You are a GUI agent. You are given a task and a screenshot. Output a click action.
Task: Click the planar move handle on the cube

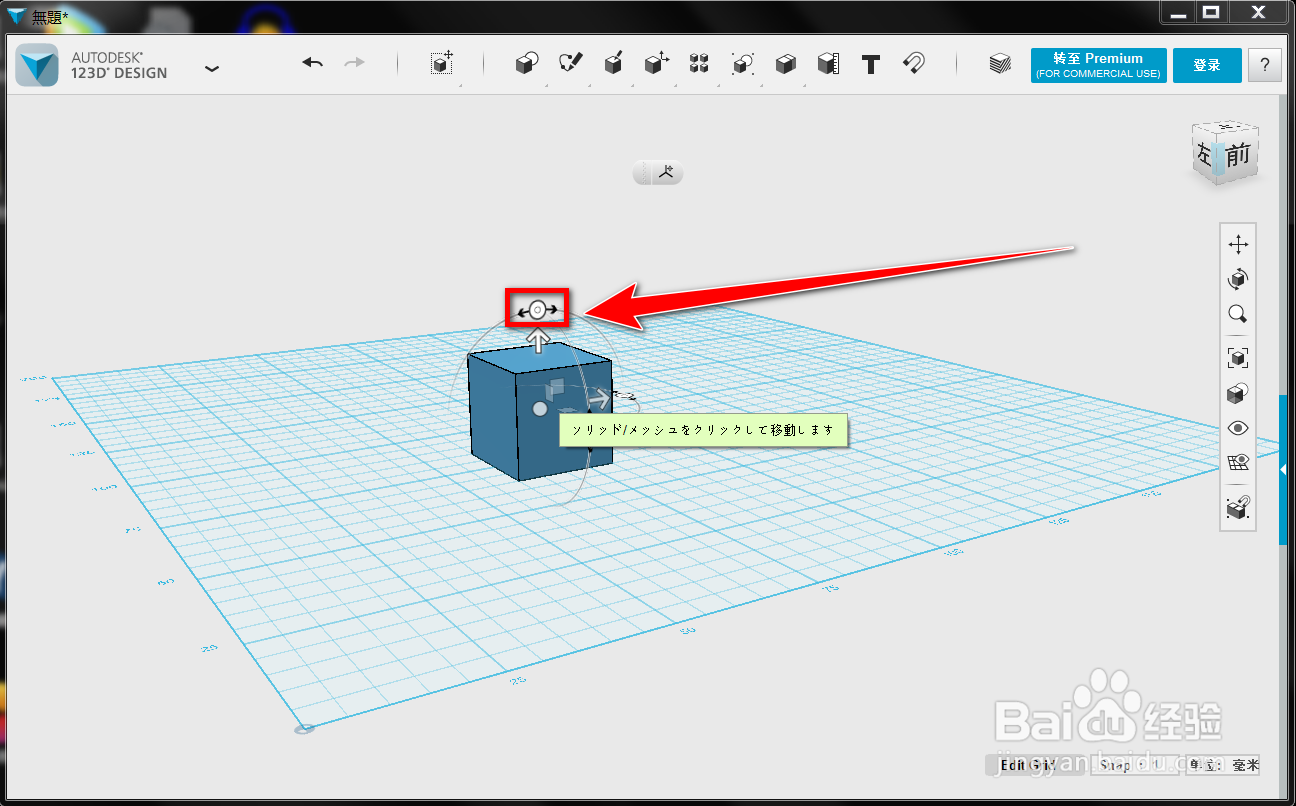pos(555,387)
